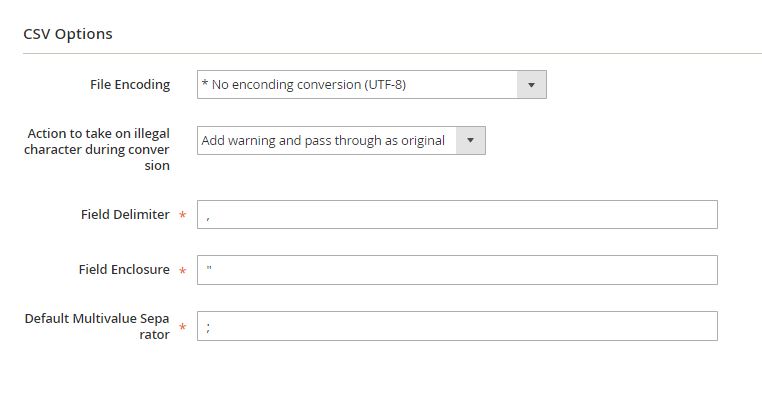Focus the Field Delimiter input field
Viewport: 762px width, 407px height.
457,215
